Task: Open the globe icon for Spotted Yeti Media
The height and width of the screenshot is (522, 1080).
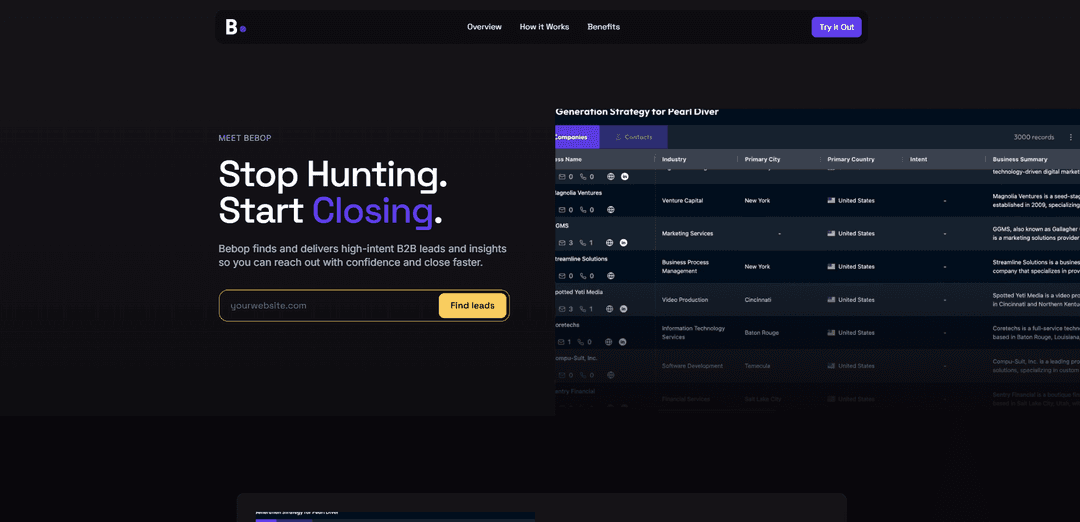Action: click(x=610, y=309)
